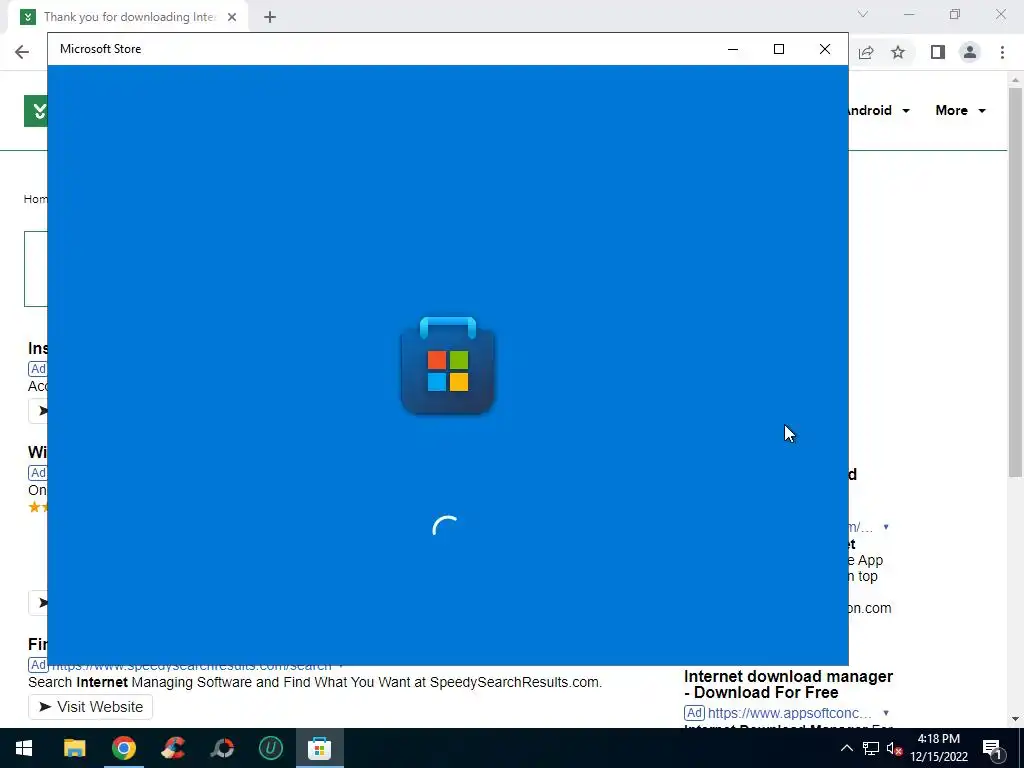Show the clock and date flyout
Screen dimensions: 1024x768
[x=938, y=748]
